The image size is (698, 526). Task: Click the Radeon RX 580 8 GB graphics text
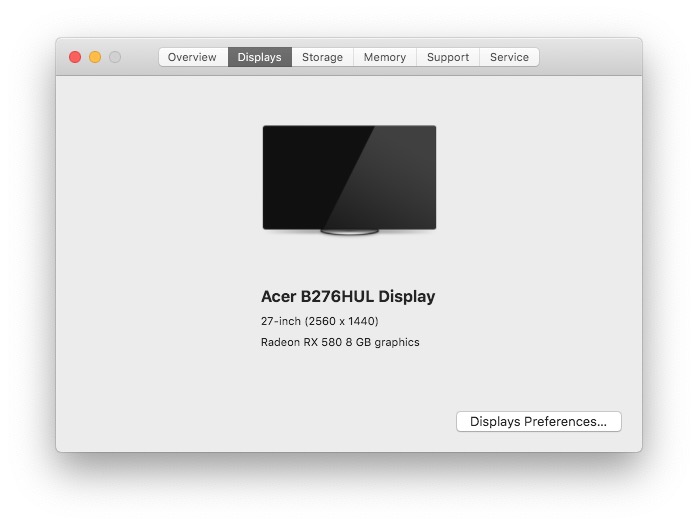pos(340,342)
